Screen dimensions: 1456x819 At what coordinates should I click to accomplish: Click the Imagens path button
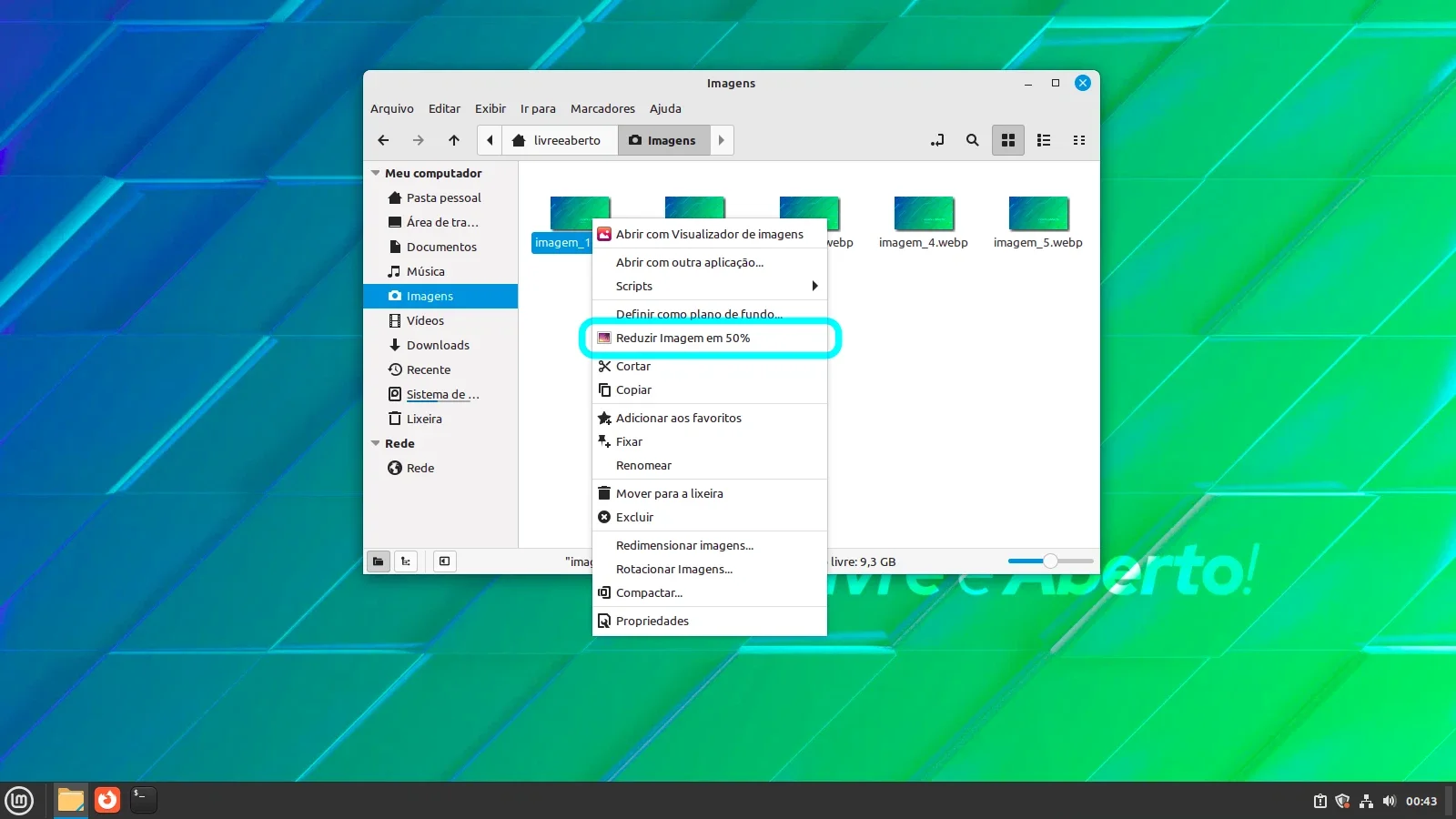(663, 140)
